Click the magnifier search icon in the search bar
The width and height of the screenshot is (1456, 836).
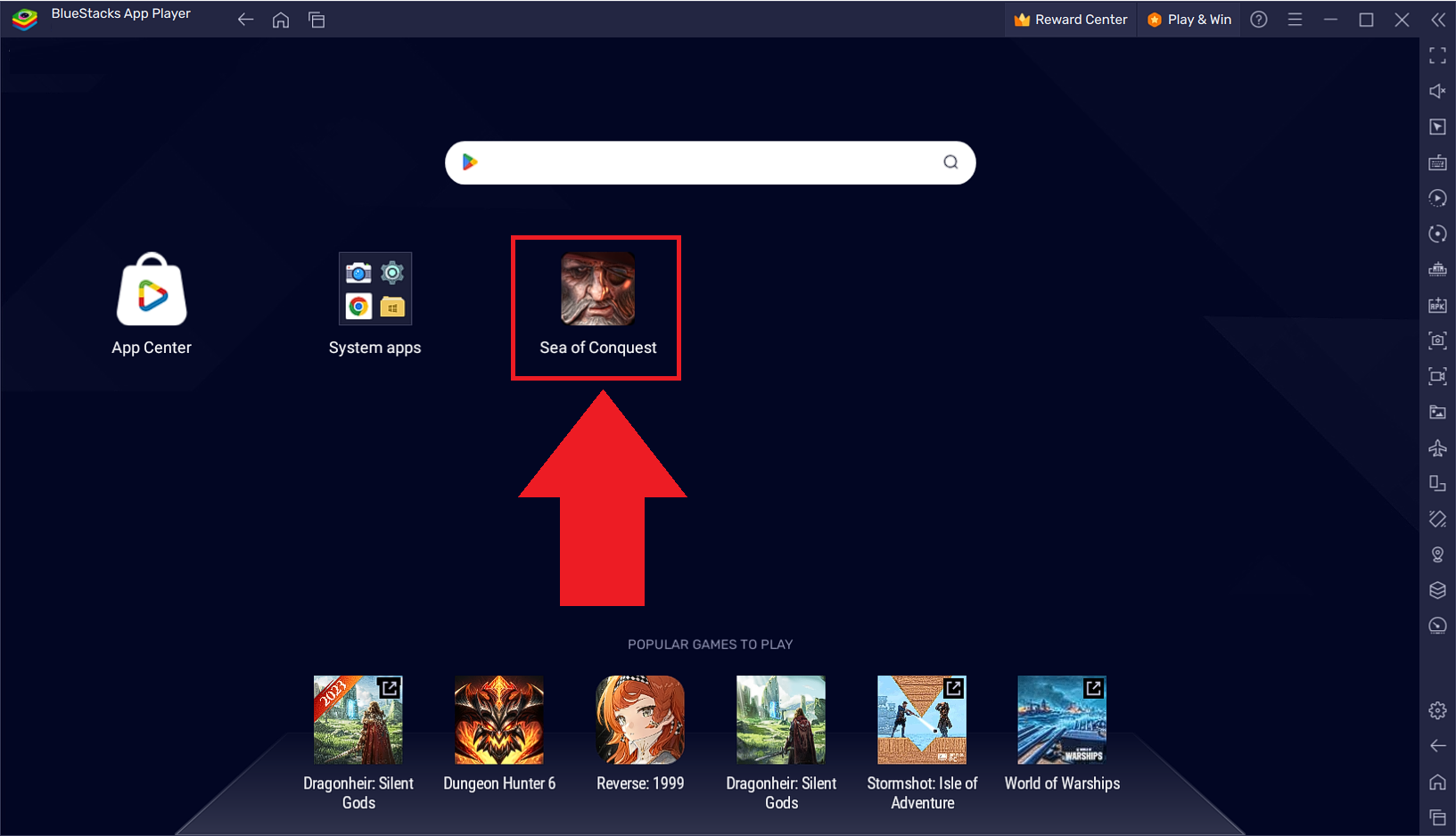(950, 162)
